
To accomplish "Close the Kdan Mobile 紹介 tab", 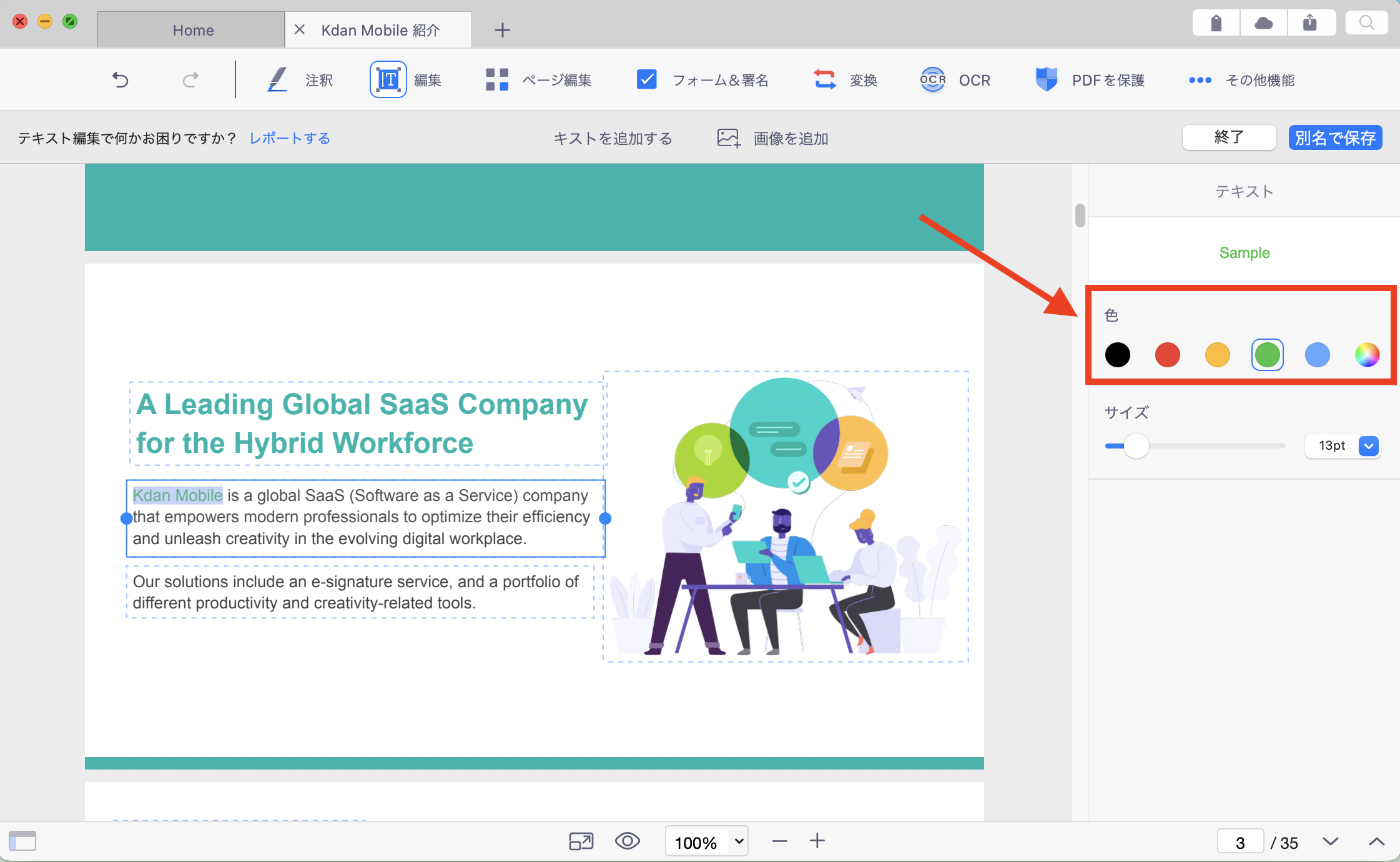I will (300, 29).
